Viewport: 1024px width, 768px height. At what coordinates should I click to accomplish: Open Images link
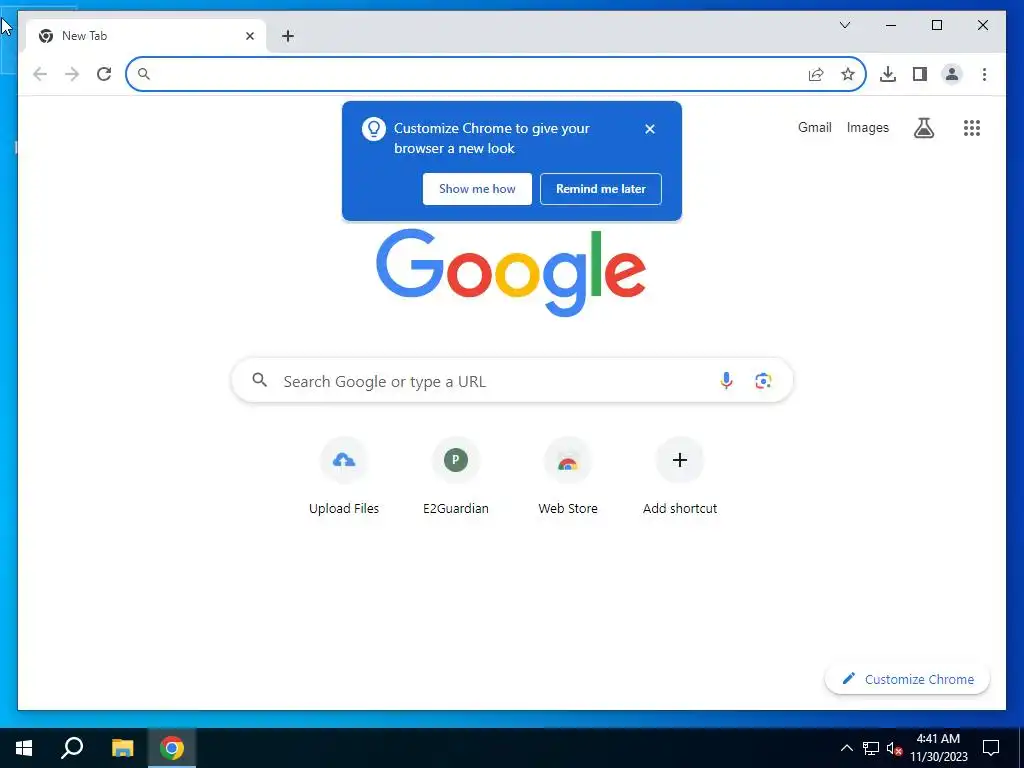point(867,127)
